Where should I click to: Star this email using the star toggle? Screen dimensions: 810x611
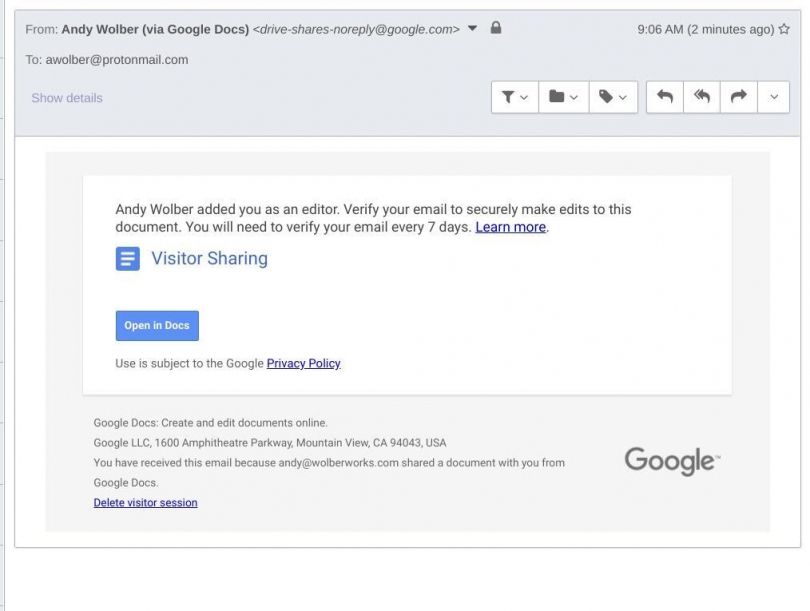coord(786,29)
